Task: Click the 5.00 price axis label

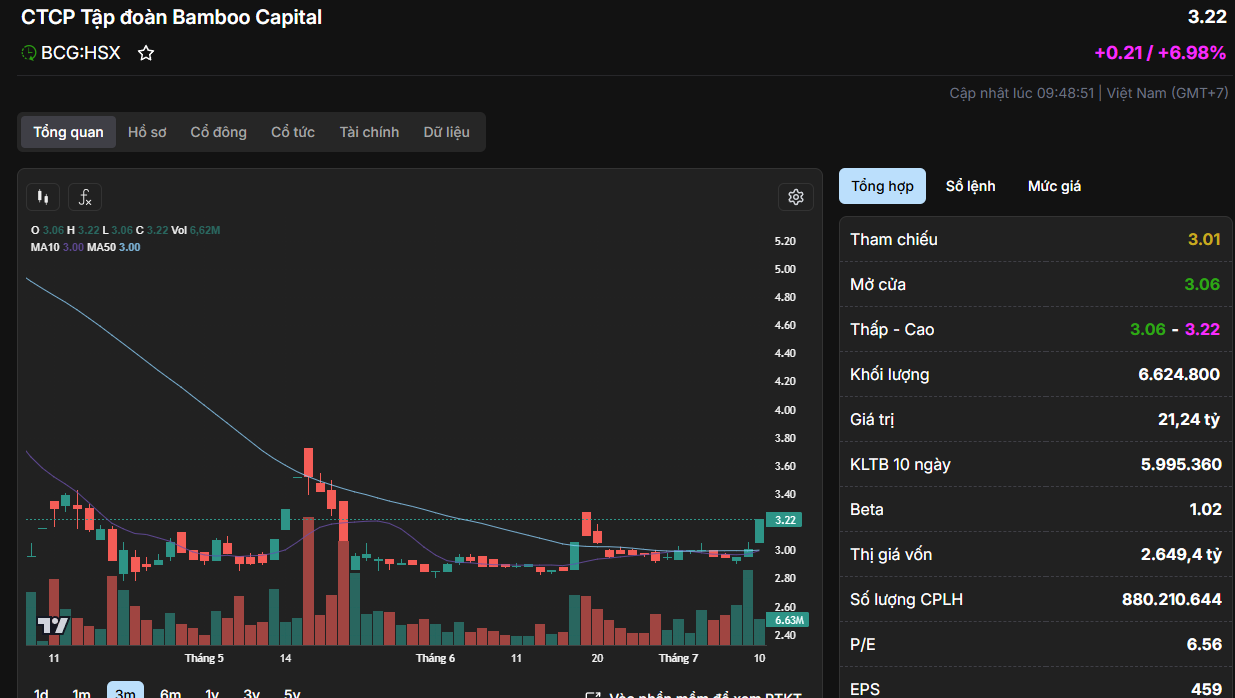Action: click(x=785, y=269)
